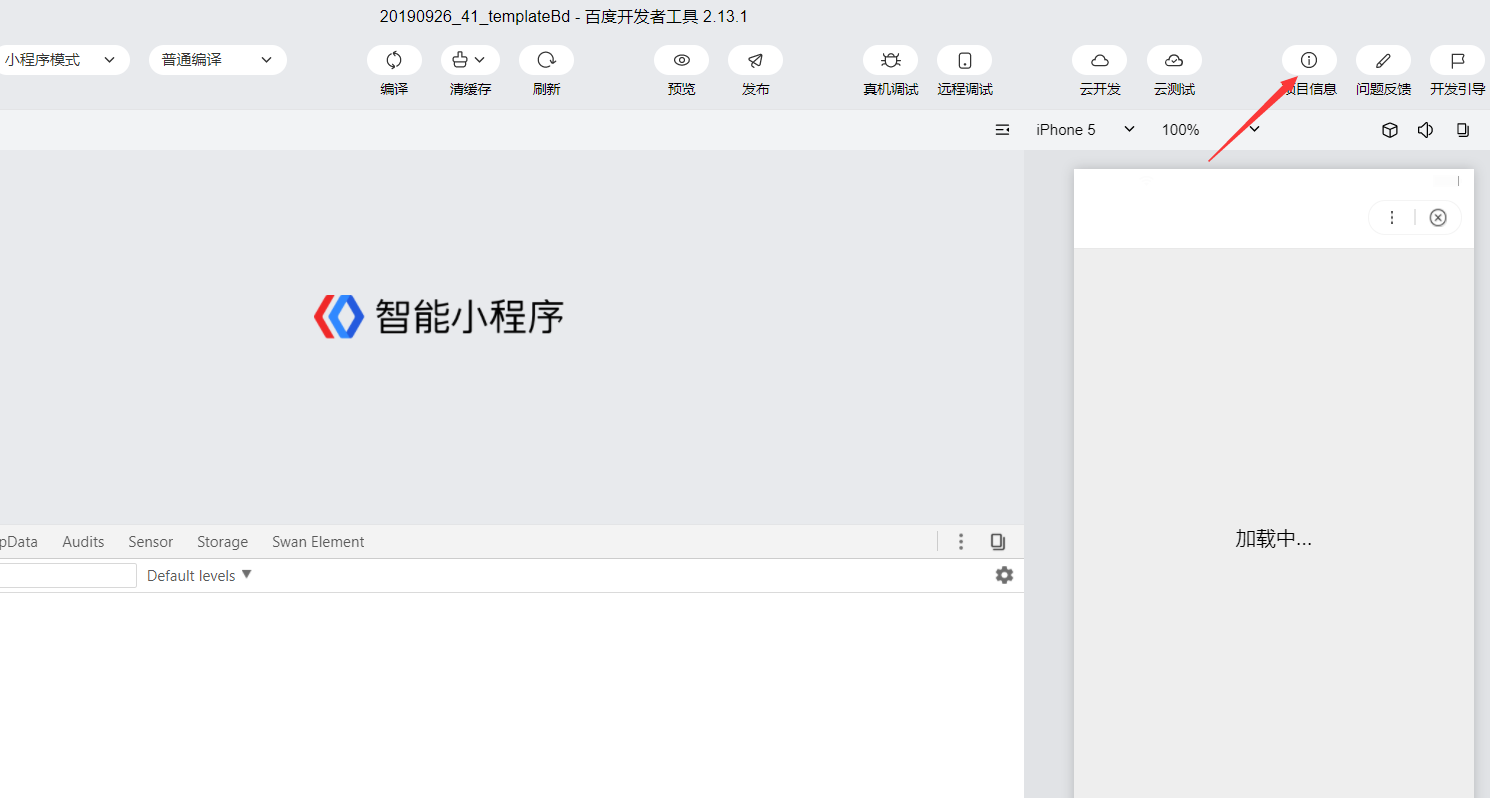Open console settings gear icon

click(x=1004, y=575)
